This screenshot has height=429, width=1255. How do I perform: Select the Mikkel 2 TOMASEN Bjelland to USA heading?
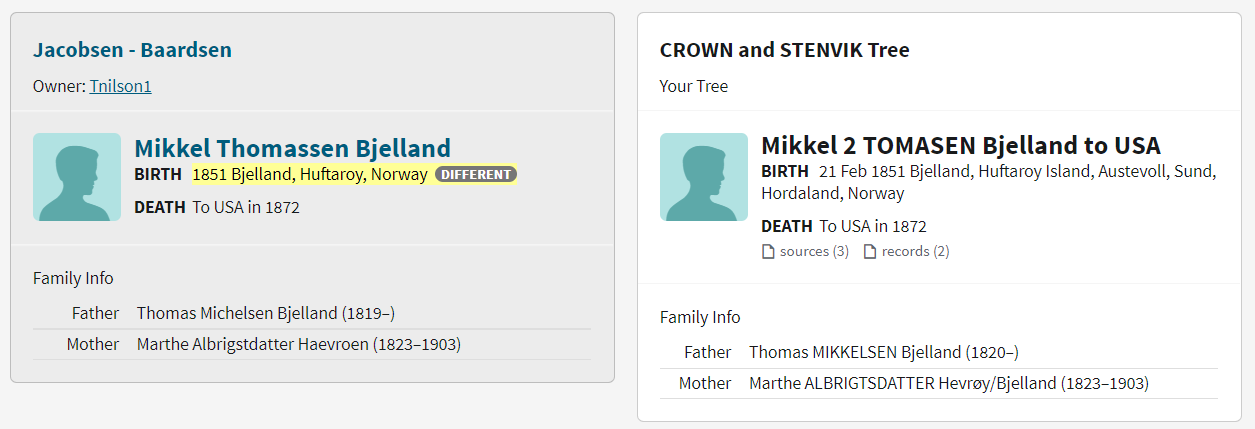[960, 145]
